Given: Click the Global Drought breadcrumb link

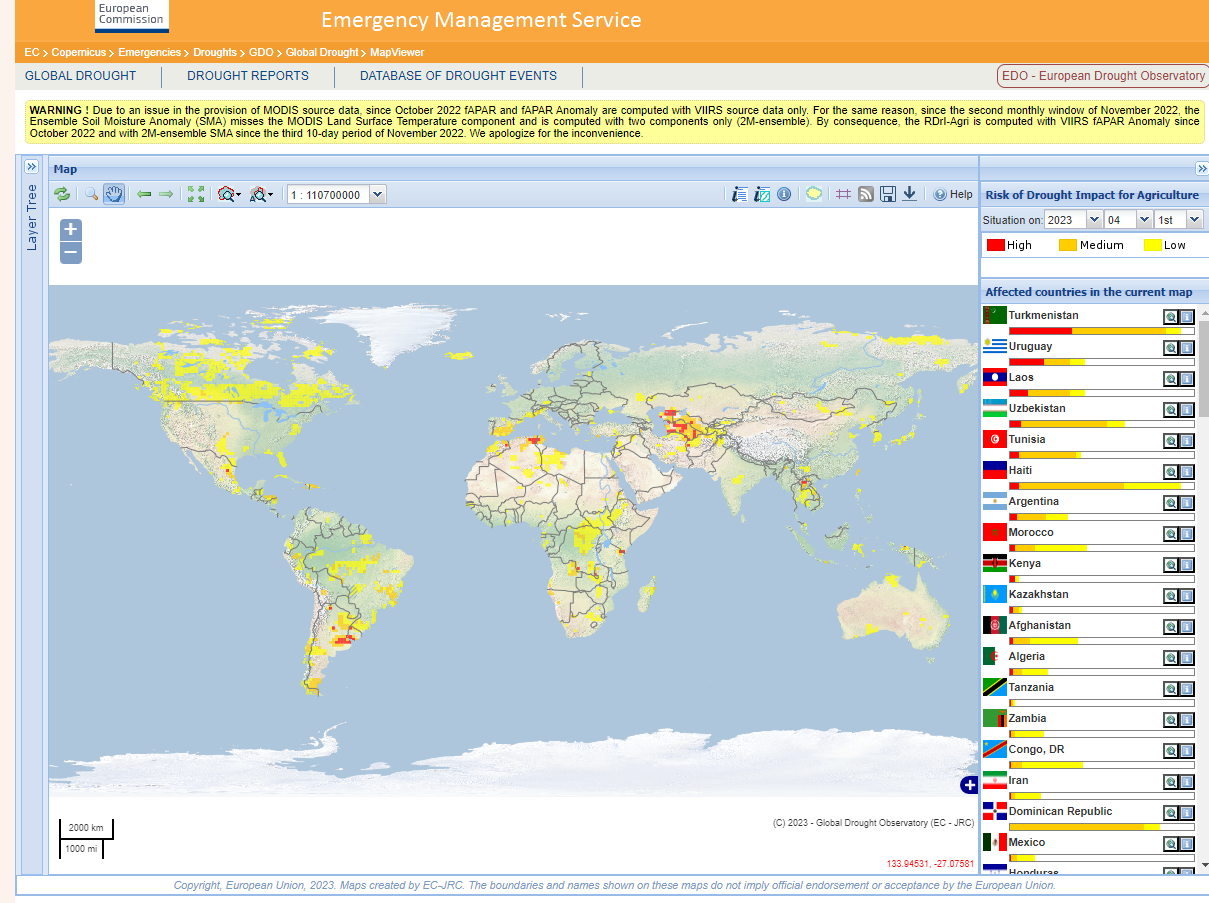Looking at the screenshot, I should pos(321,52).
